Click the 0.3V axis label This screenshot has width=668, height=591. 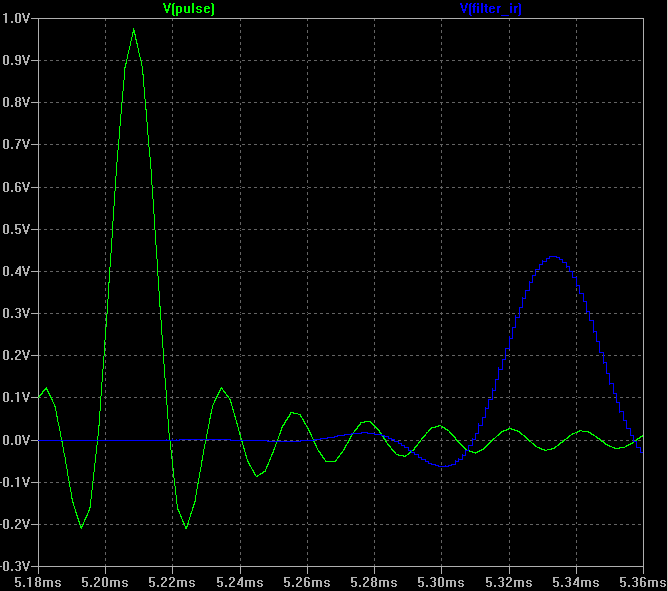(x=16, y=314)
